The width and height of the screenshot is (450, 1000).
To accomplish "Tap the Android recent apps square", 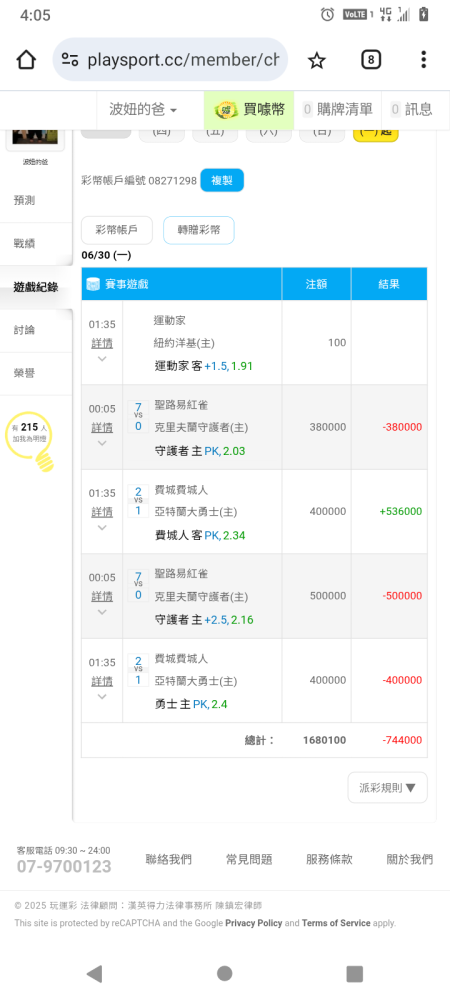I will point(354,973).
